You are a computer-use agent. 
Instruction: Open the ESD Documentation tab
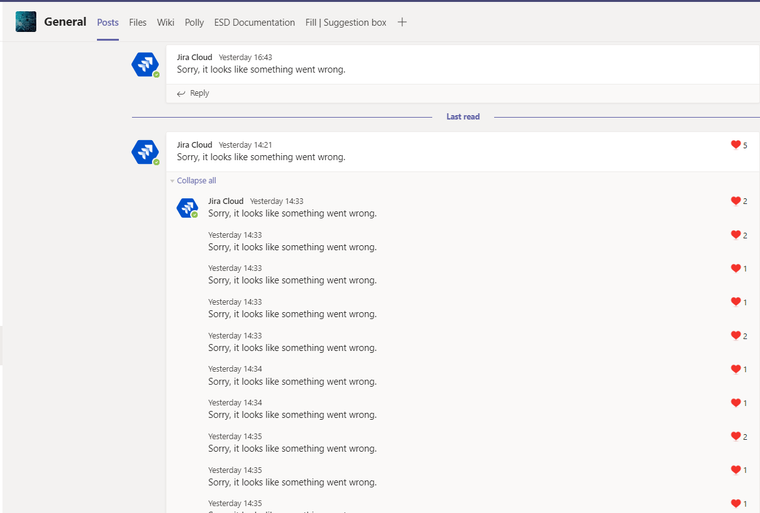click(254, 22)
